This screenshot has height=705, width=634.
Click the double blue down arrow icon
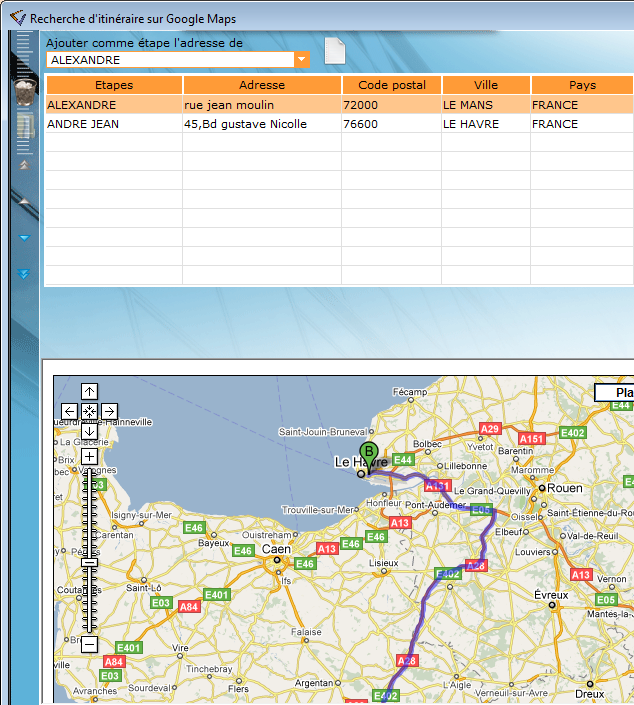point(24,274)
